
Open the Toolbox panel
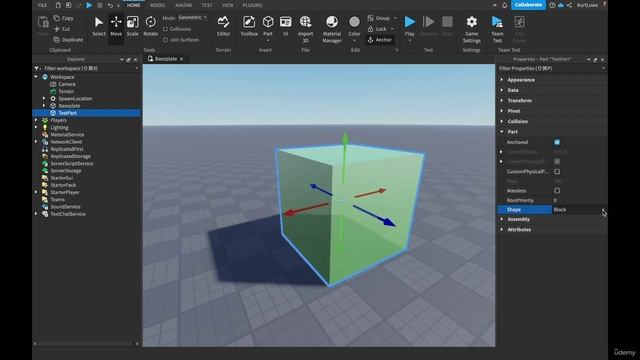tap(249, 26)
